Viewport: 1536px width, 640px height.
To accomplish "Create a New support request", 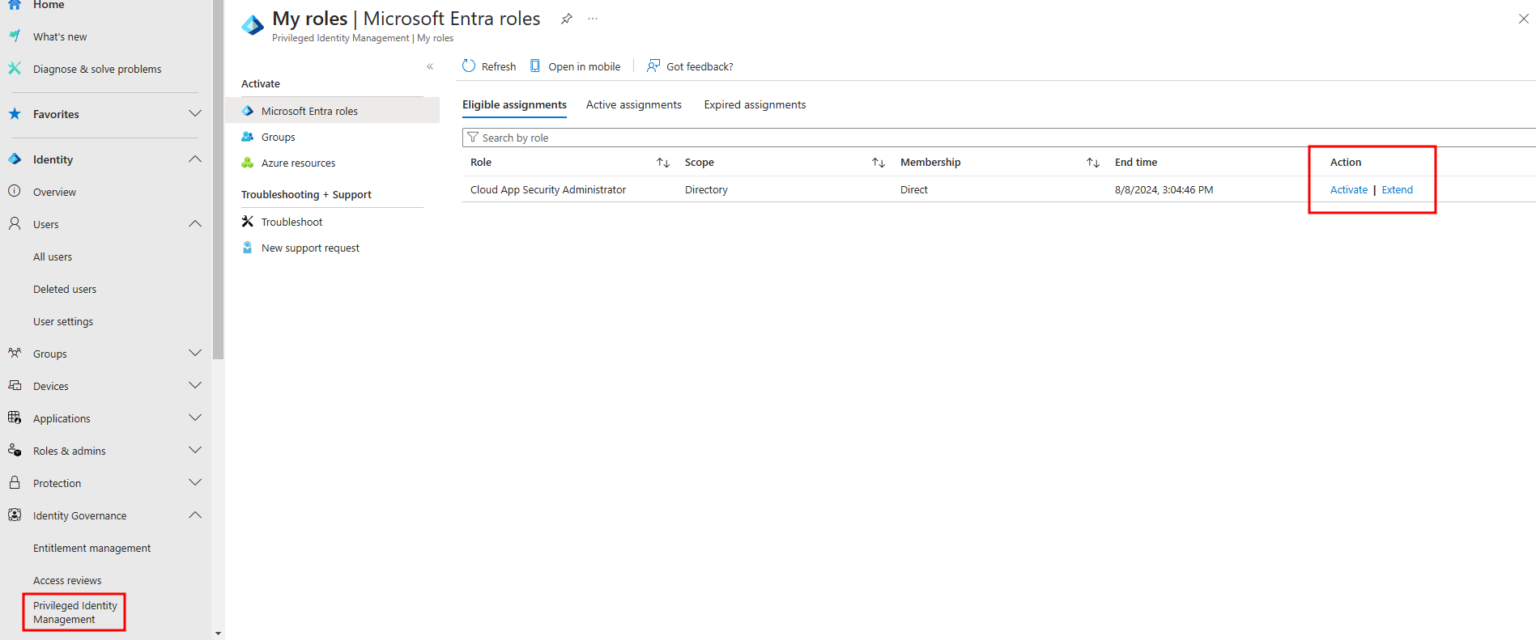I will click(x=307, y=247).
